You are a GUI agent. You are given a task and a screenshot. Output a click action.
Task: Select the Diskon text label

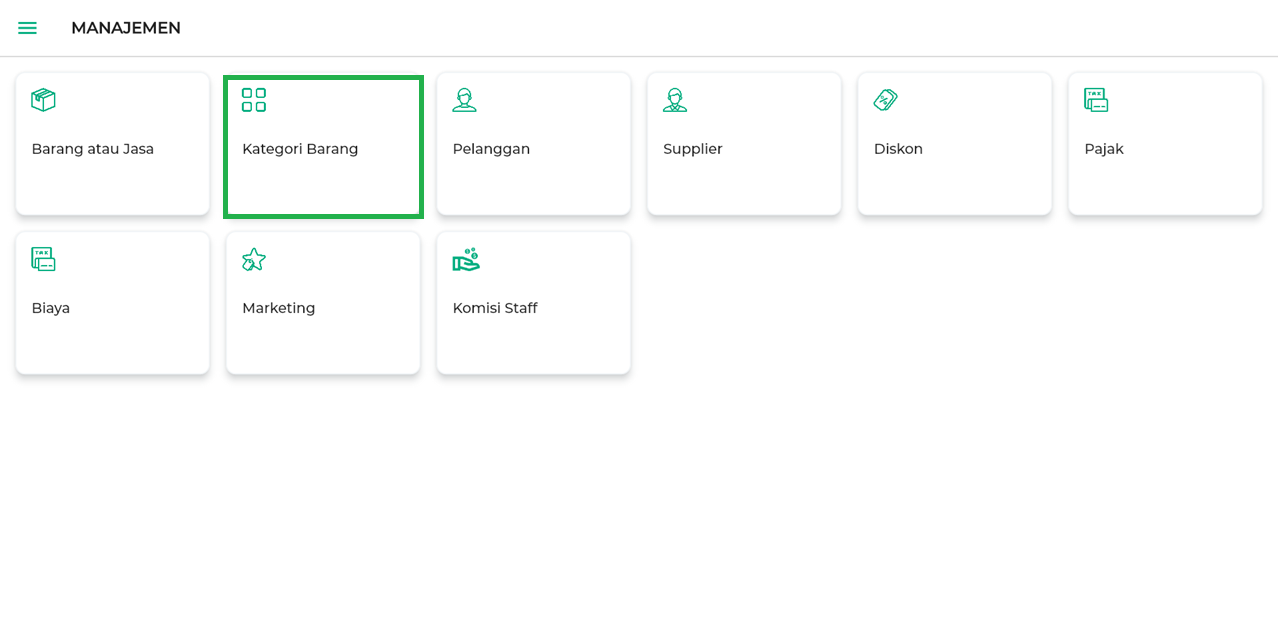point(898,149)
